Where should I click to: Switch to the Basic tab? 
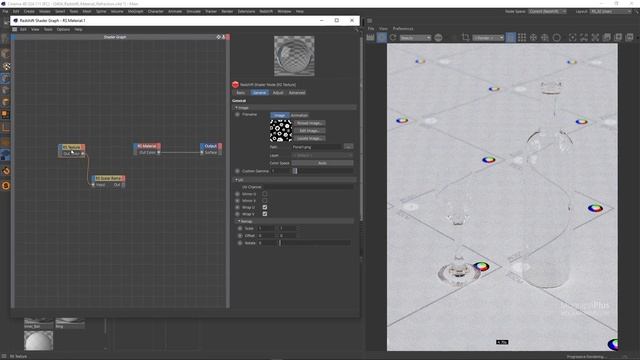[241, 93]
